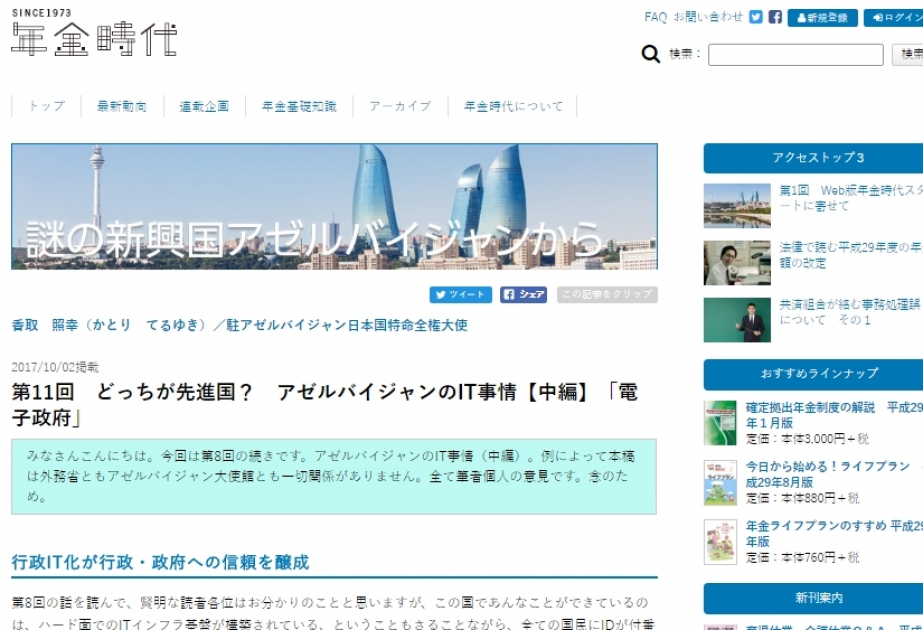923x630 pixels.
Task: Open the 連載企画 menu item
Action: click(x=204, y=106)
